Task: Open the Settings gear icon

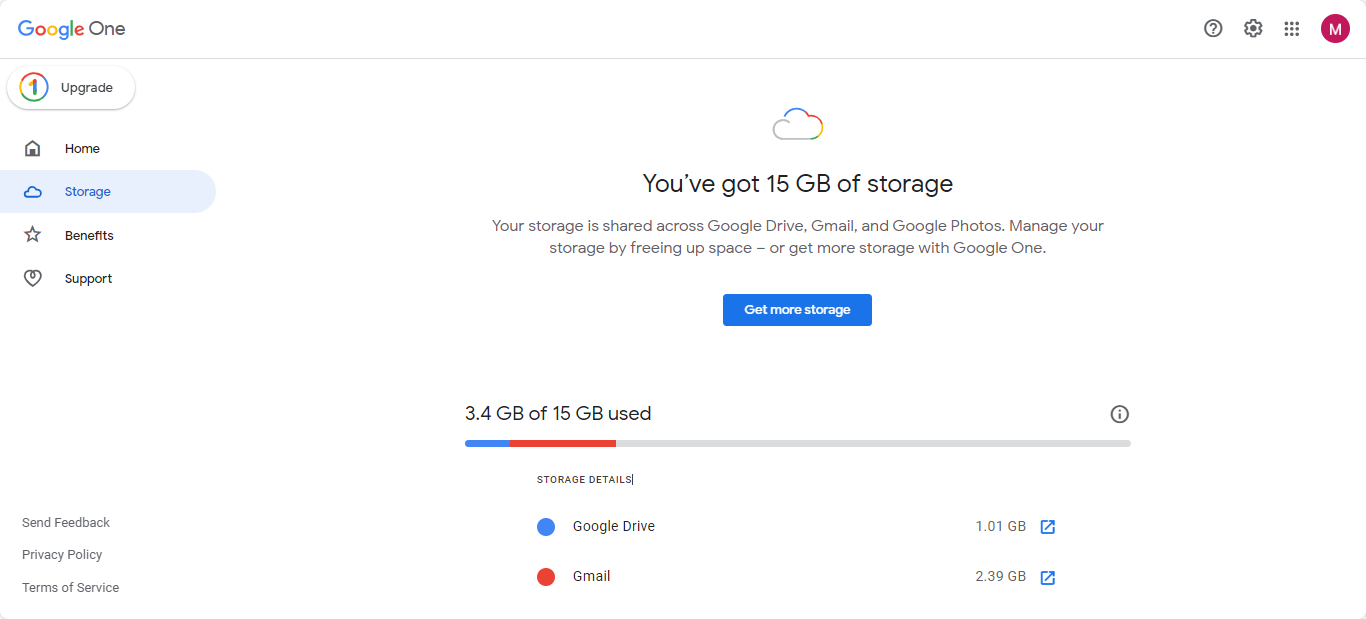Action: (1253, 29)
